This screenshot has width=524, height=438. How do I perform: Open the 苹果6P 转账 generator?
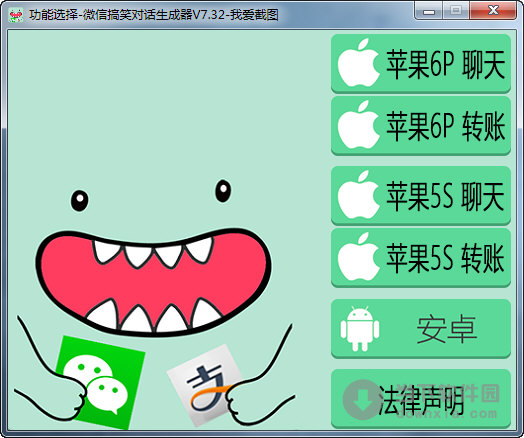tap(421, 126)
